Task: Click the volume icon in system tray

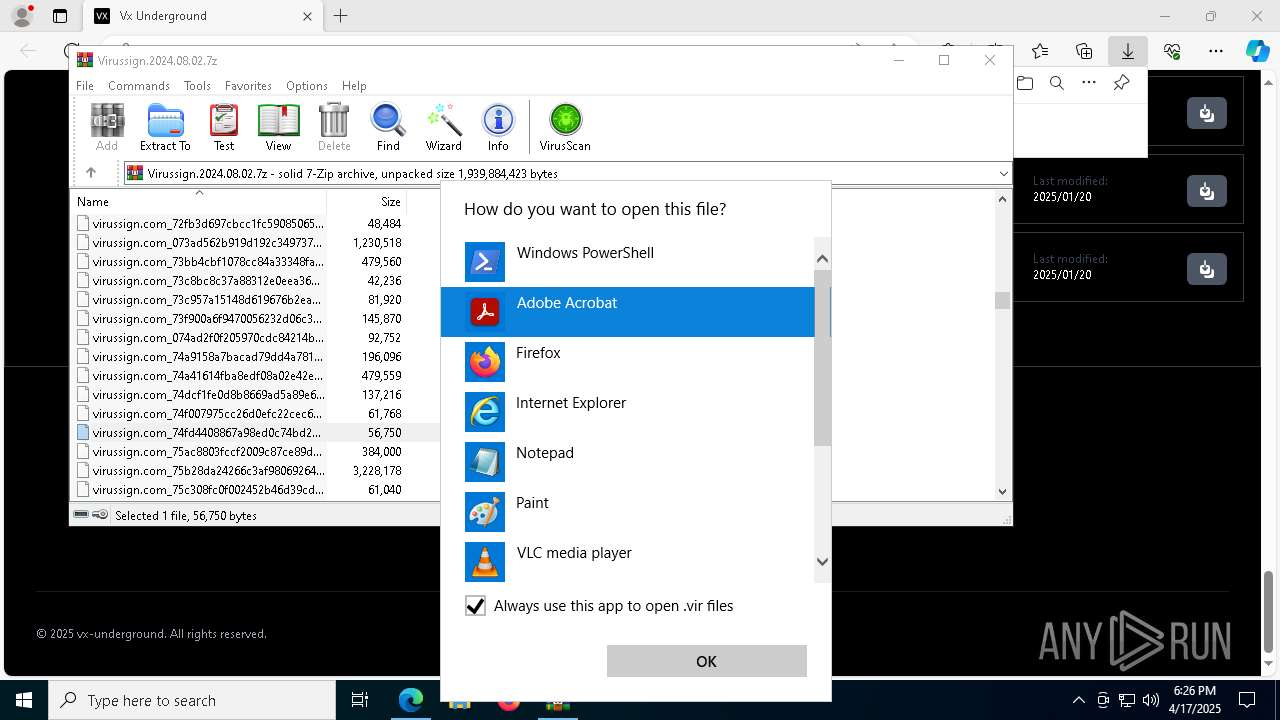Action: (x=1151, y=700)
